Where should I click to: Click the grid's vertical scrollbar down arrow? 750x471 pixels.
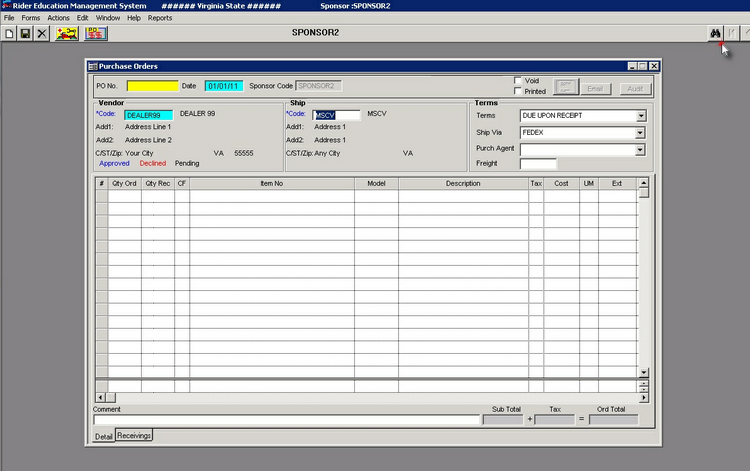[x=643, y=370]
